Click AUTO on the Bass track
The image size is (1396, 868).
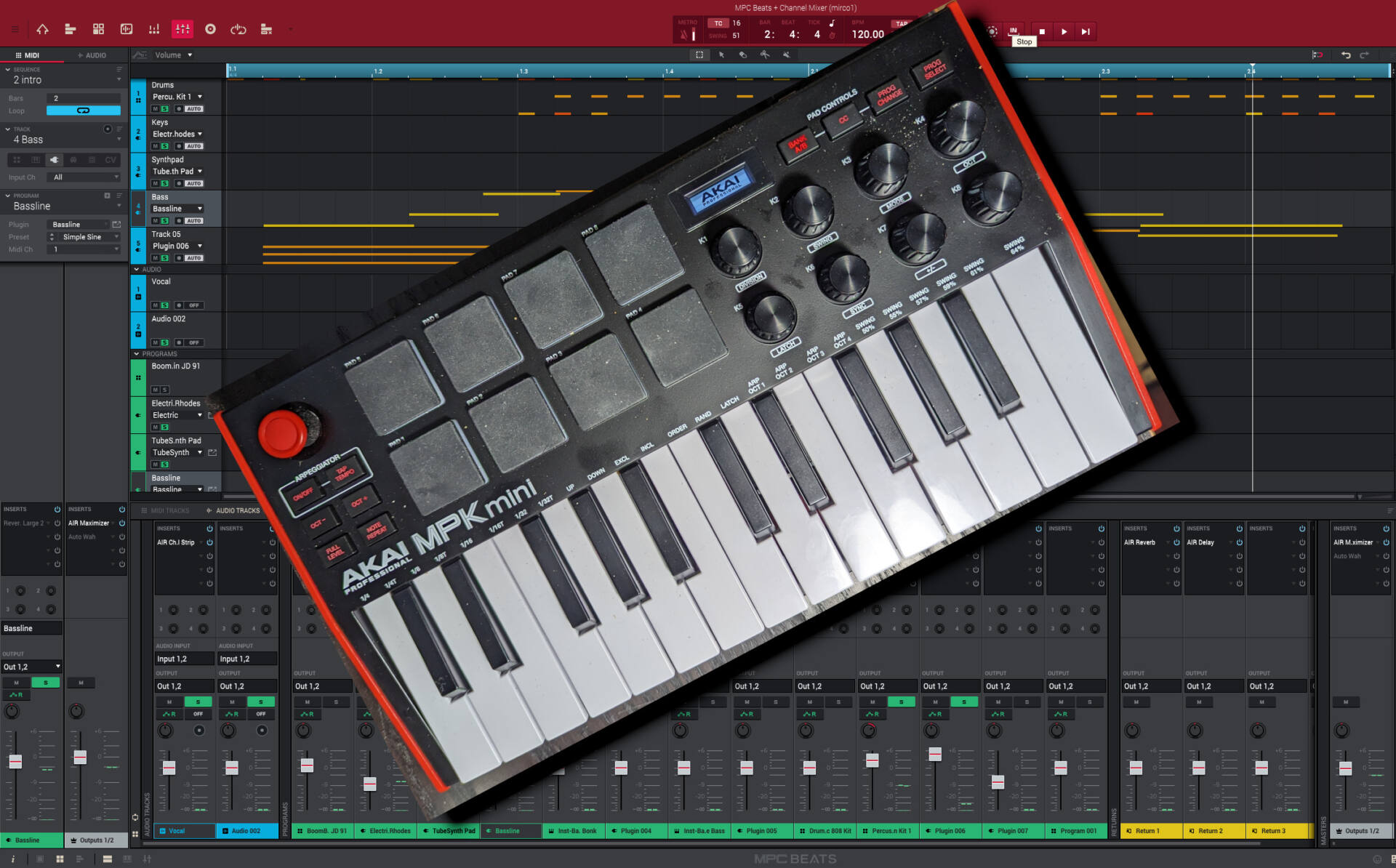click(x=193, y=220)
